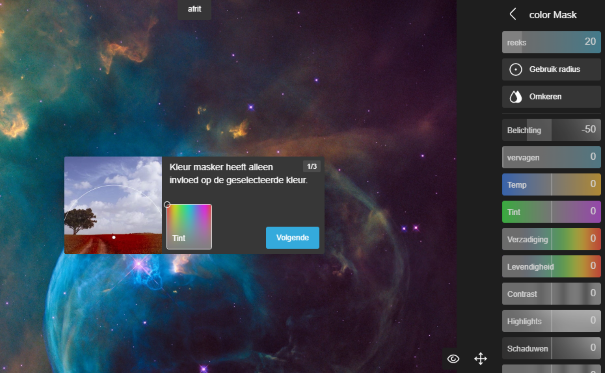Click the Levendigheid slider

(551, 267)
